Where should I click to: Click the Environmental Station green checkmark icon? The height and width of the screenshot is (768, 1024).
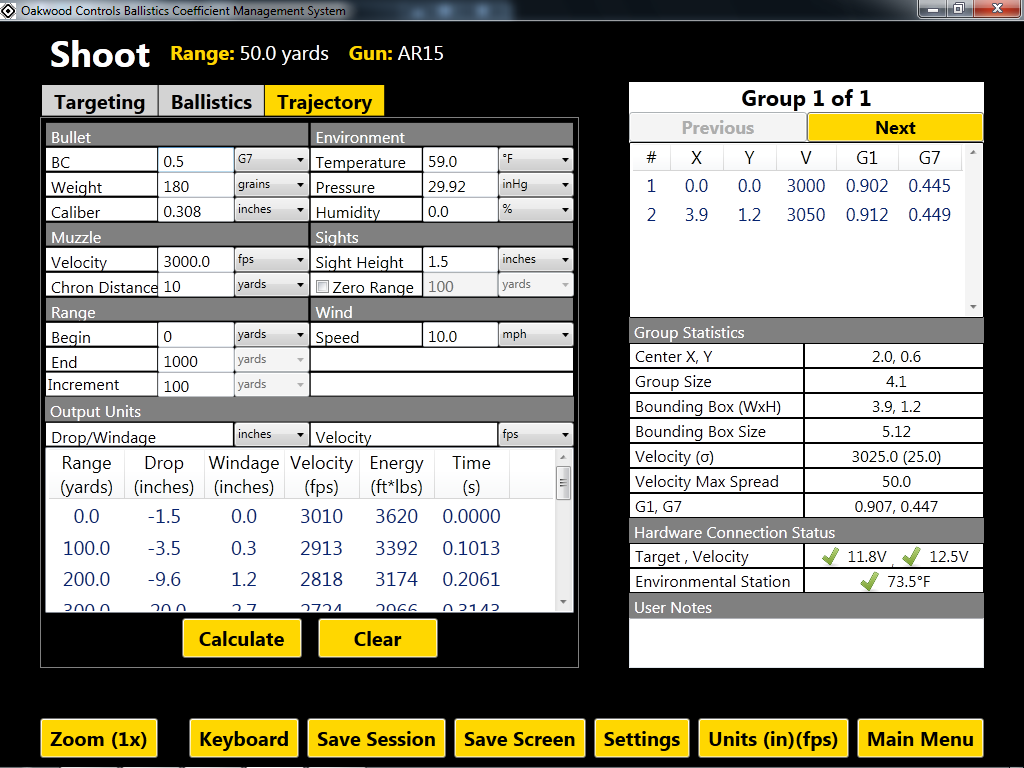(x=869, y=581)
